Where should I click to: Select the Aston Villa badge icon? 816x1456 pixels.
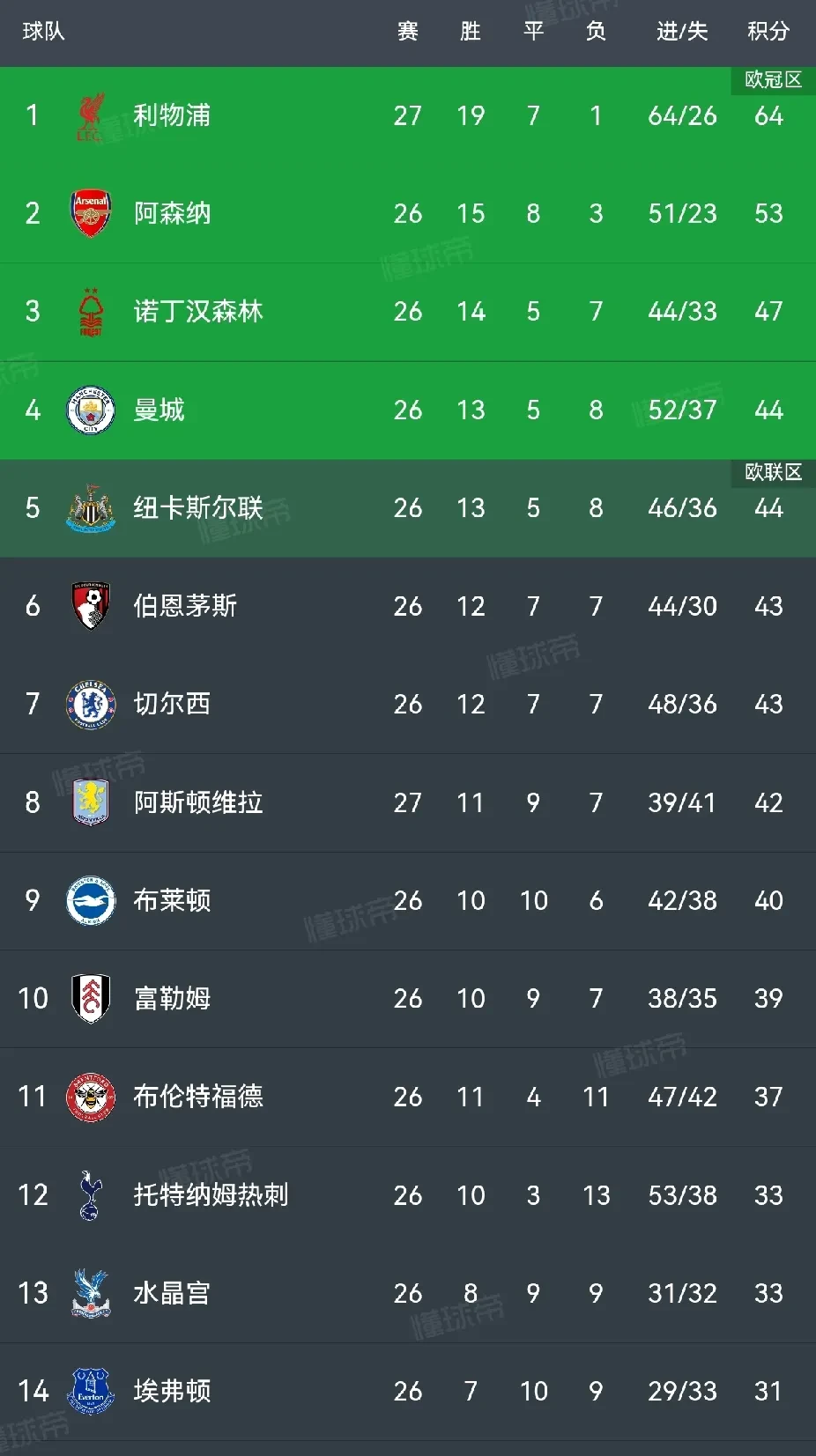[89, 802]
